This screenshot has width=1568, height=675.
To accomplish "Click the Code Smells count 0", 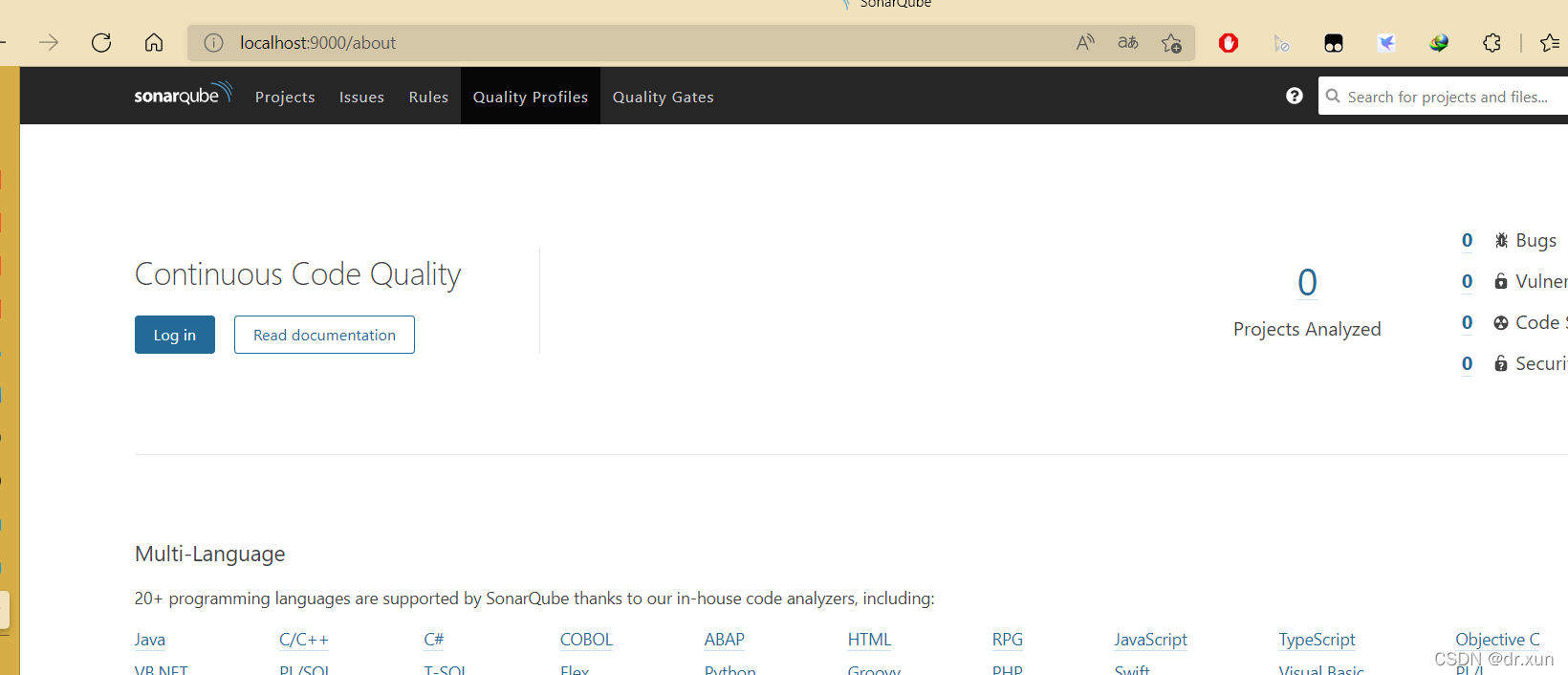I will point(1467,322).
